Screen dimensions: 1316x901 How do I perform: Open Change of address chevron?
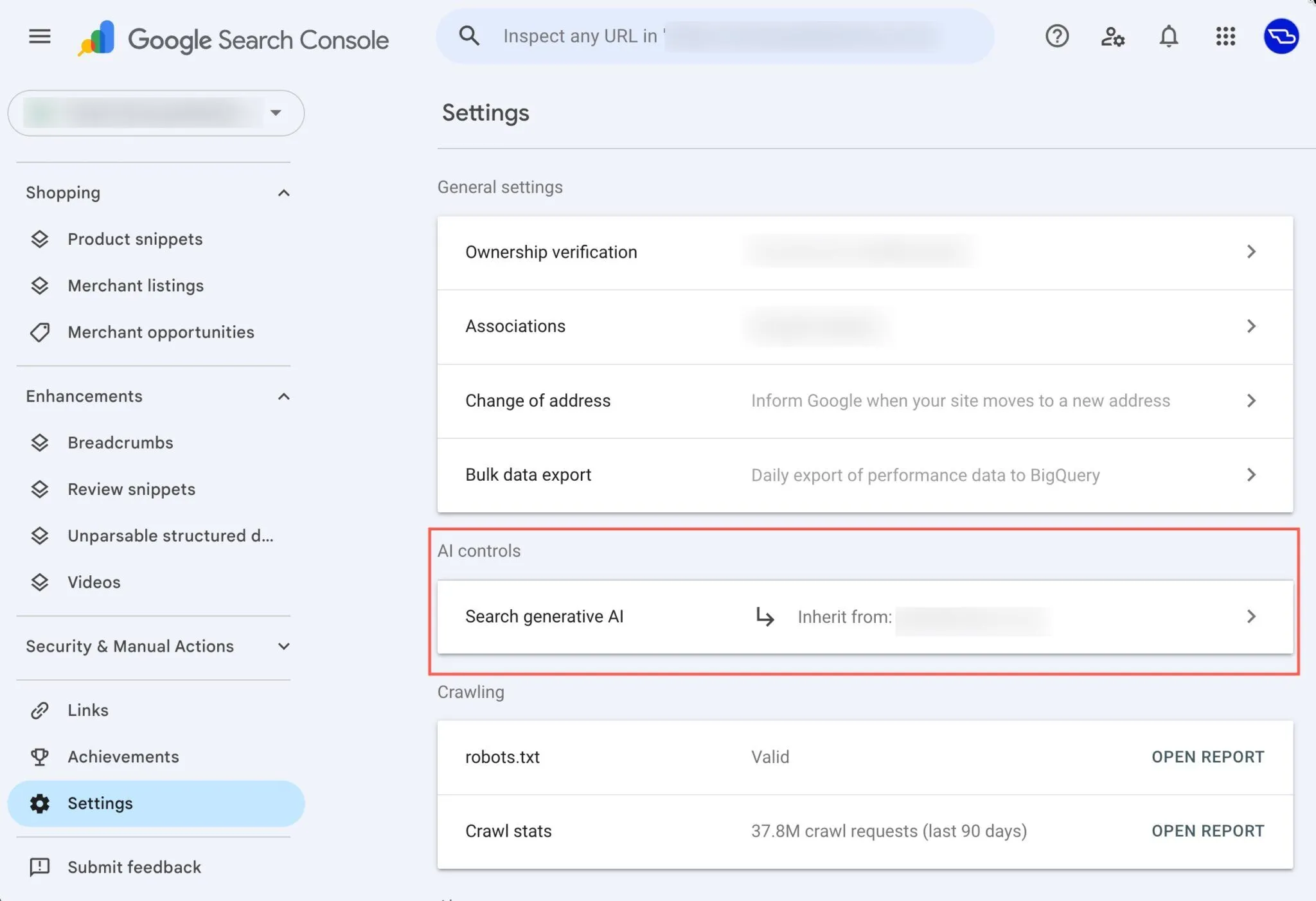coord(1250,401)
